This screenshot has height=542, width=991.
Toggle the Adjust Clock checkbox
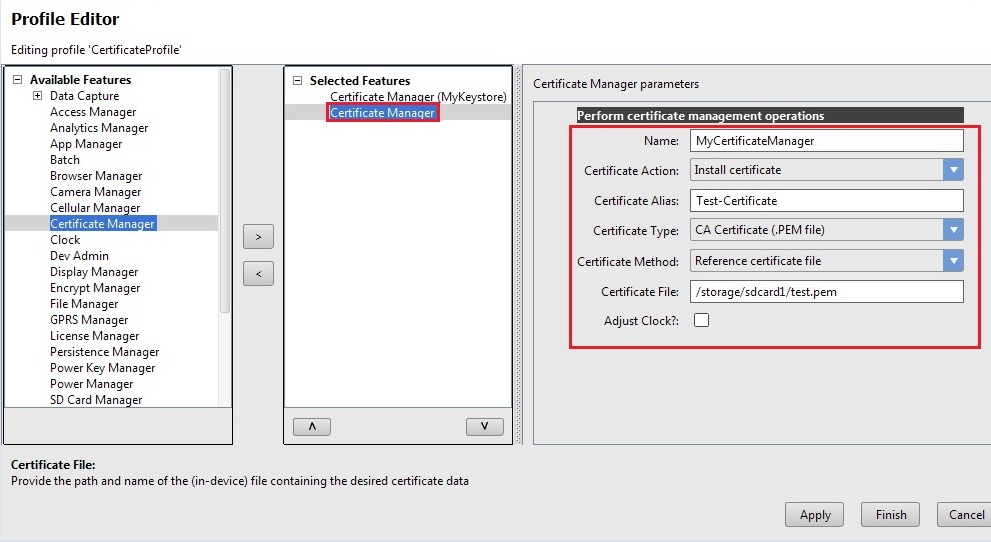[x=701, y=320]
